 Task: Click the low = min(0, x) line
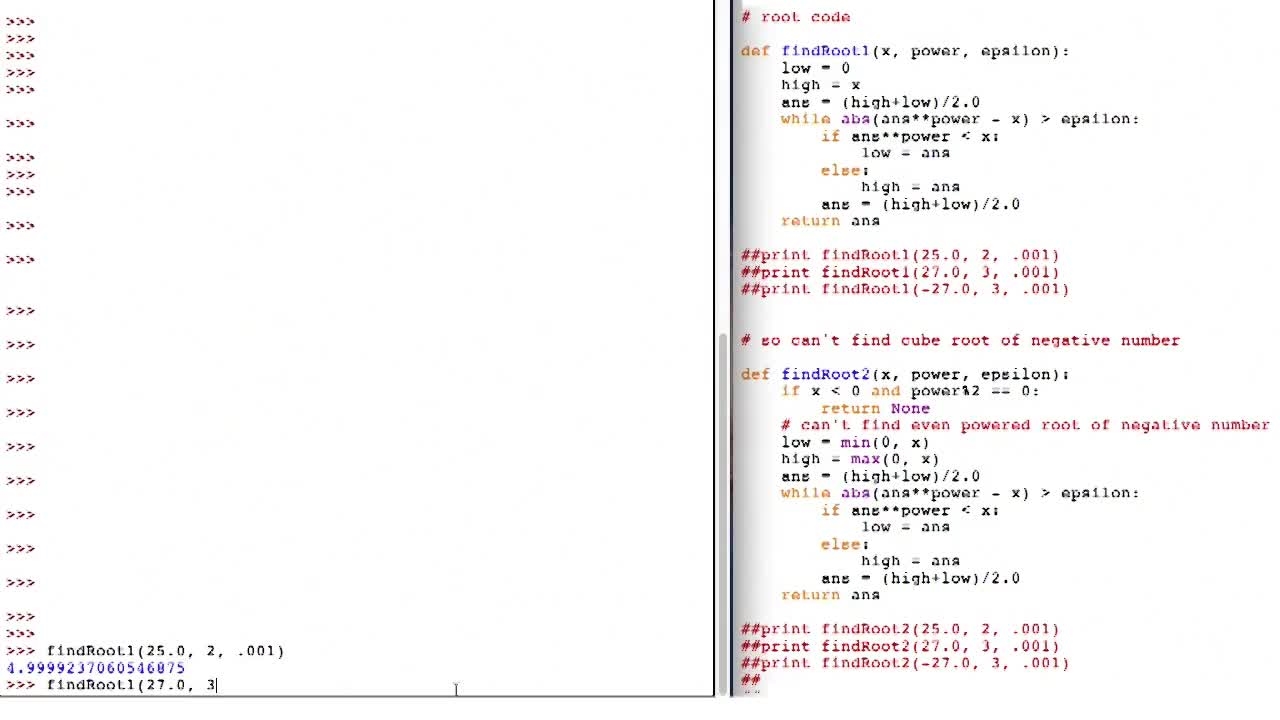click(845, 442)
